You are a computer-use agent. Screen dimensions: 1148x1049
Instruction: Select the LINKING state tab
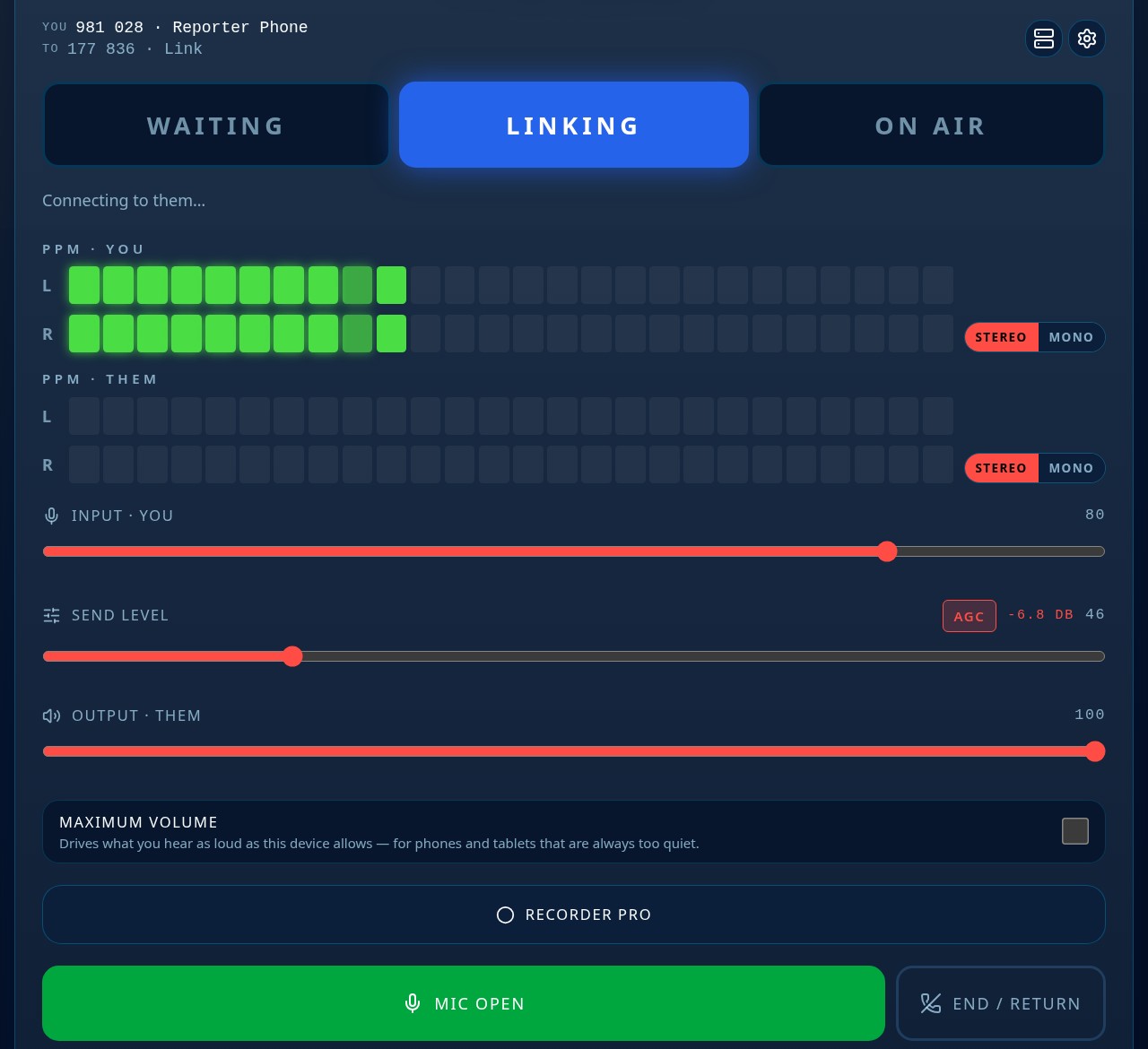pyautogui.click(x=574, y=125)
